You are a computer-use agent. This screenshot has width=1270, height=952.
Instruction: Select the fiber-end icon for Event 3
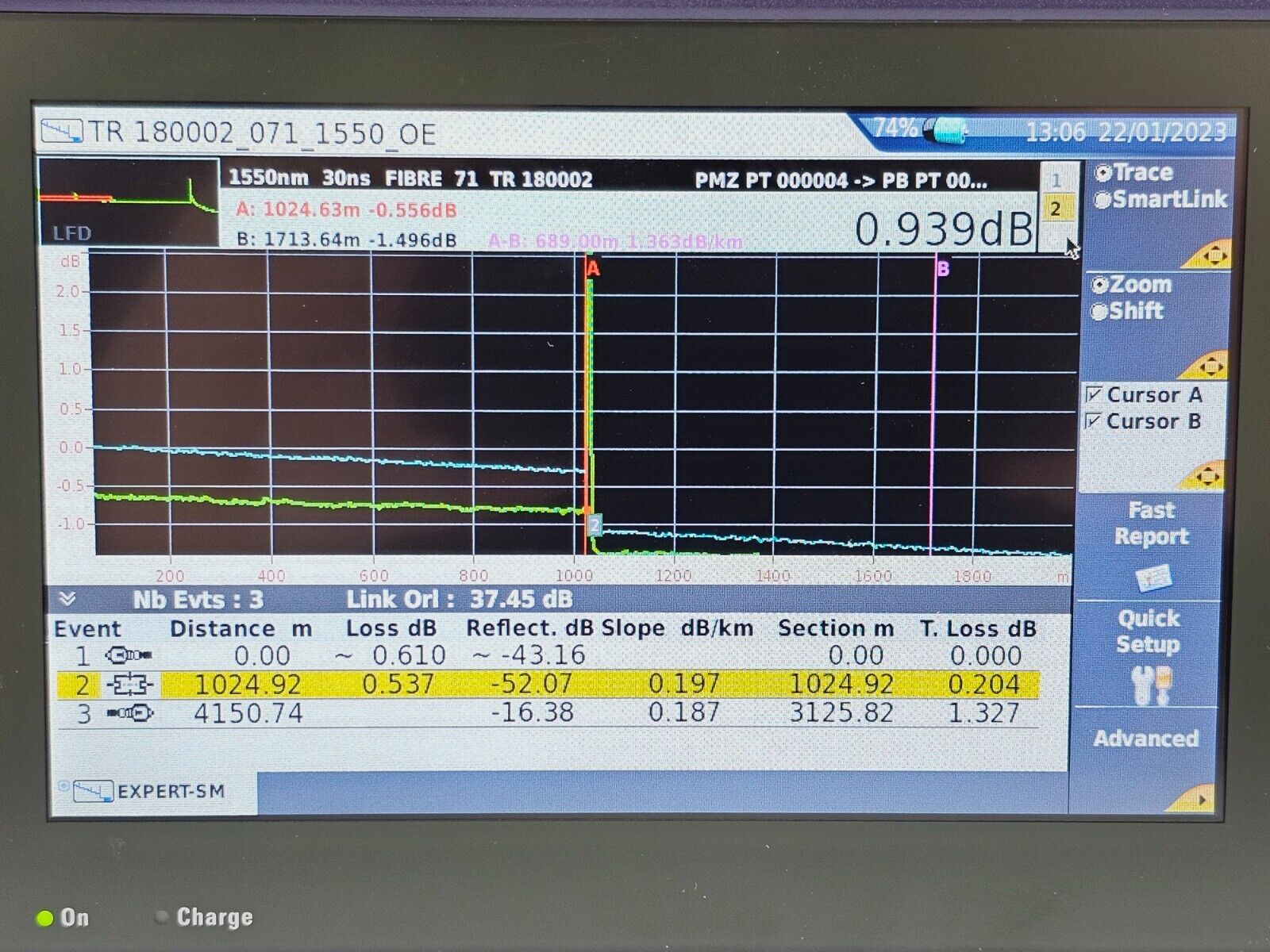pos(129,712)
